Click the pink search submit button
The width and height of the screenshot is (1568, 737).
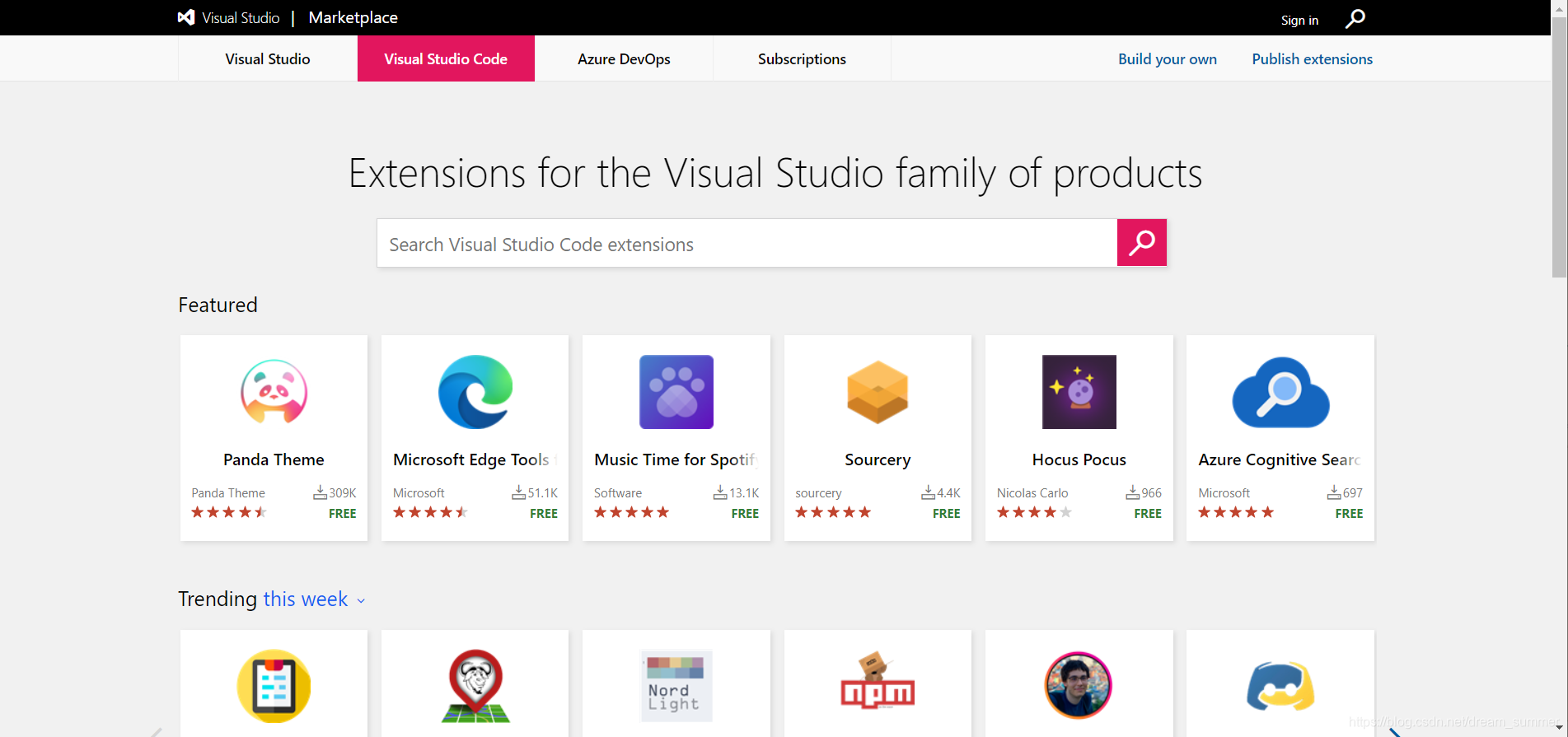tap(1141, 242)
